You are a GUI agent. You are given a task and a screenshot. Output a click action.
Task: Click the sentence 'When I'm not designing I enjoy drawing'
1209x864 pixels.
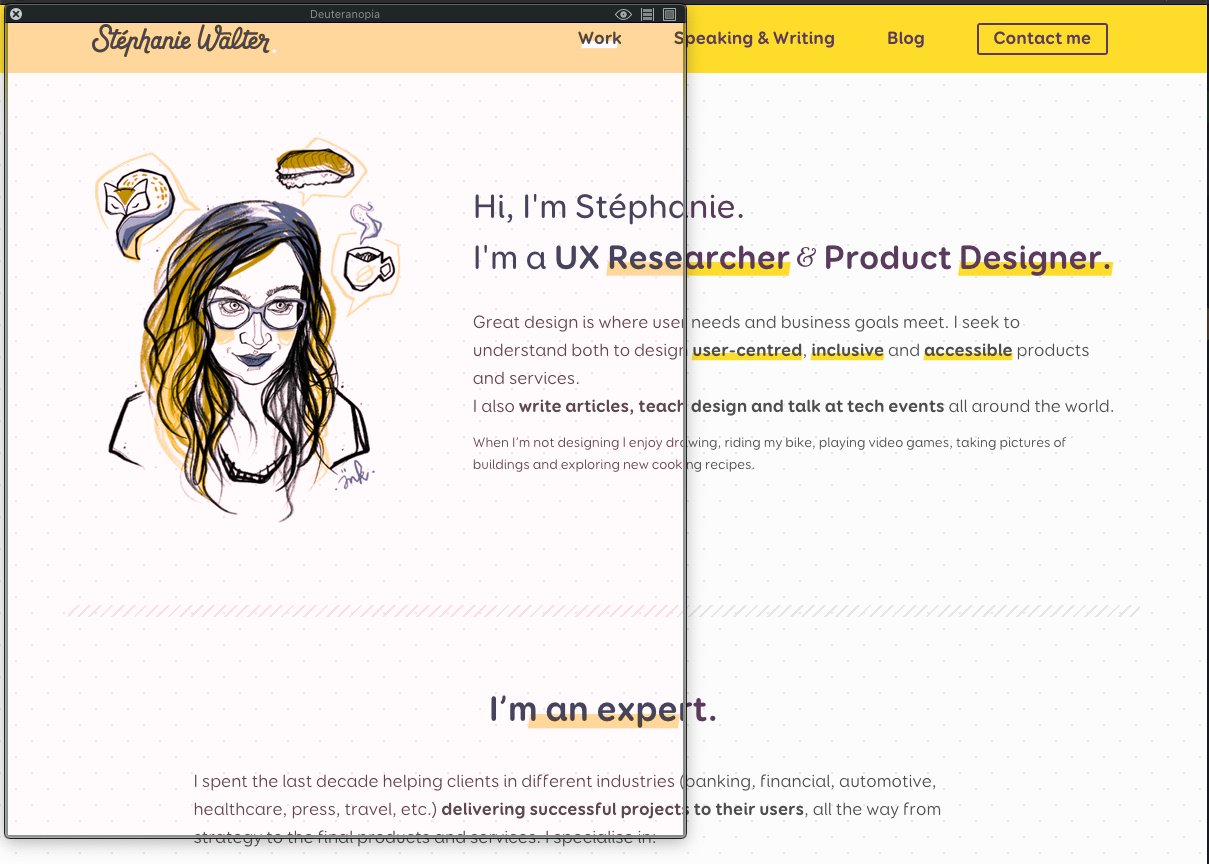[598, 442]
